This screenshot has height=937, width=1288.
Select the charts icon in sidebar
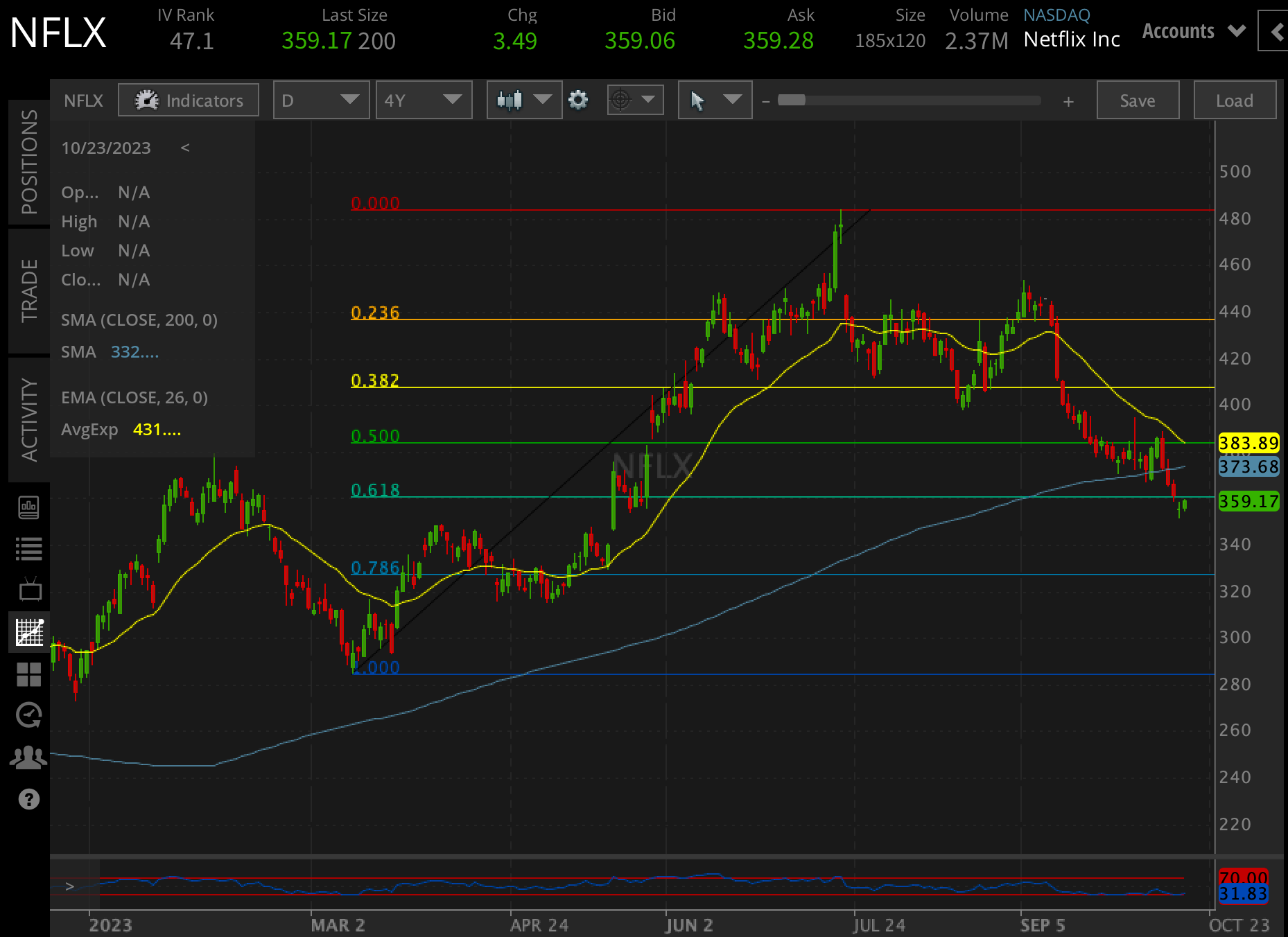point(29,632)
